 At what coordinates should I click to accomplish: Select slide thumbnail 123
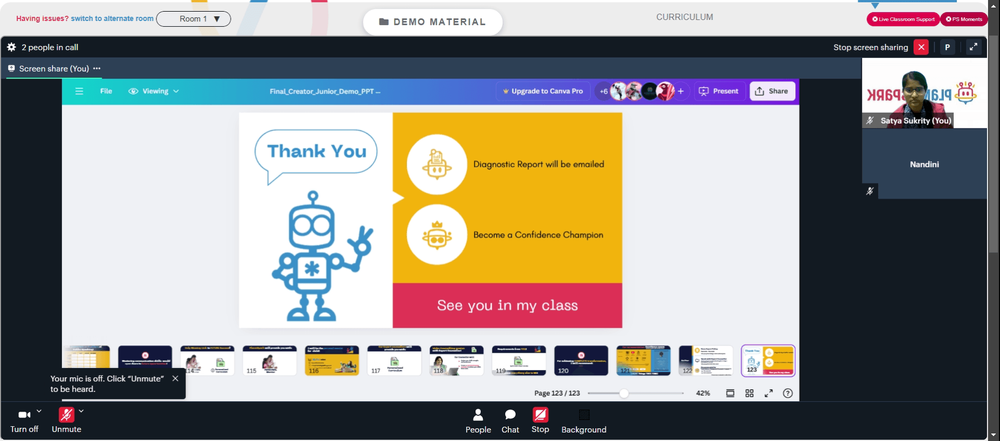[768, 361]
